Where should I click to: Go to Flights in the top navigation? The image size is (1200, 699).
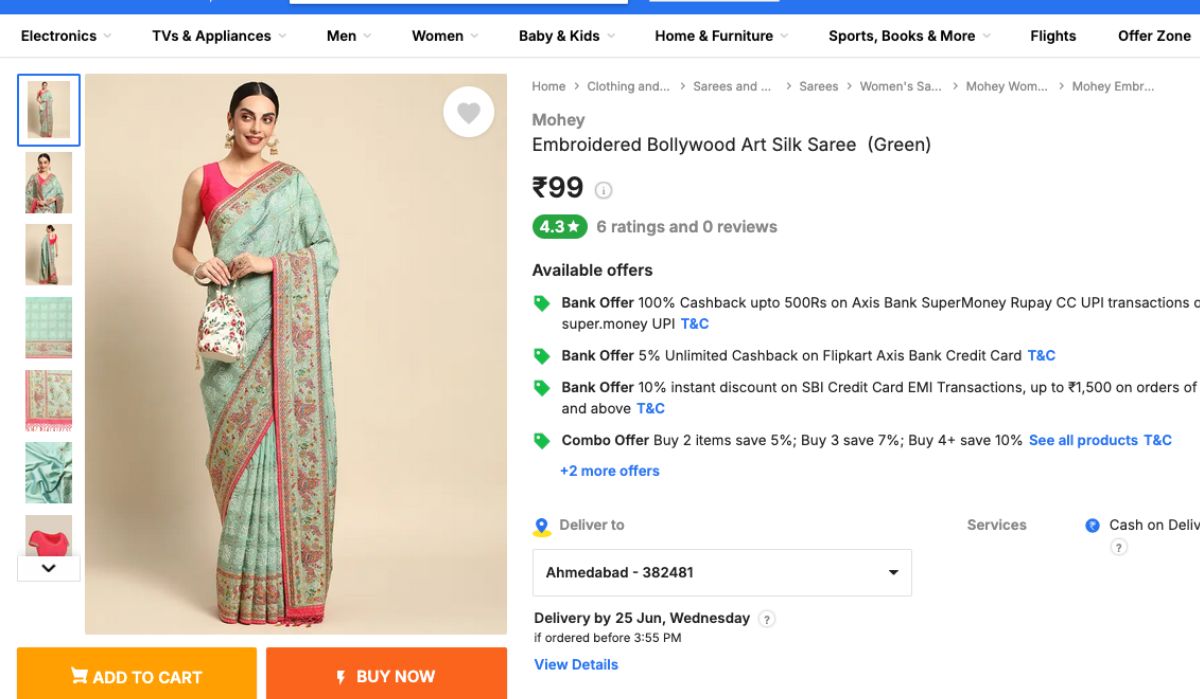tap(1053, 36)
